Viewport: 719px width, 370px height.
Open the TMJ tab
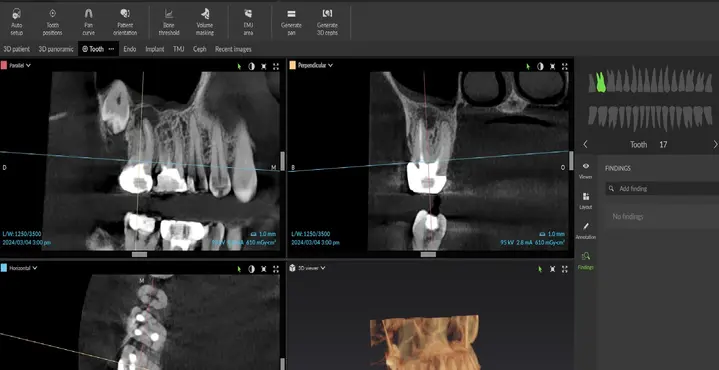coord(178,49)
